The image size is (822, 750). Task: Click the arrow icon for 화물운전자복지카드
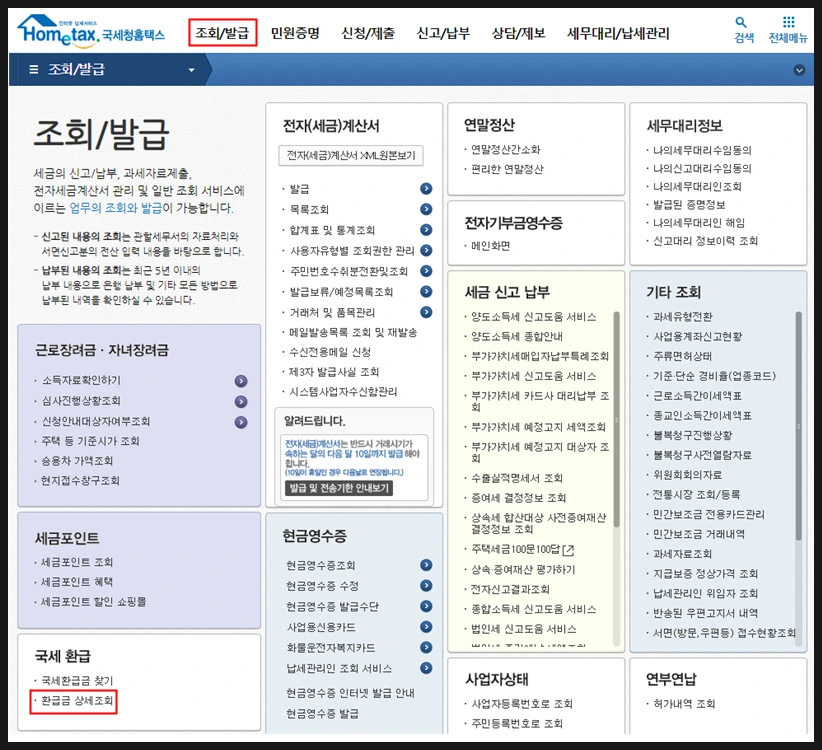pyautogui.click(x=426, y=647)
